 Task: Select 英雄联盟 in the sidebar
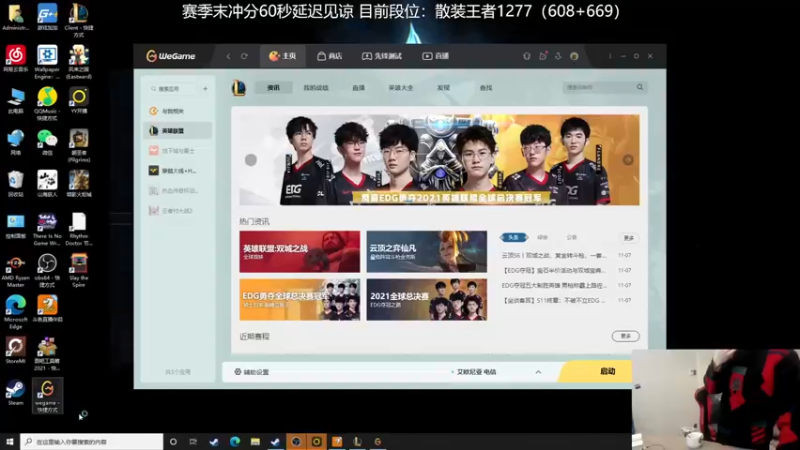point(178,131)
